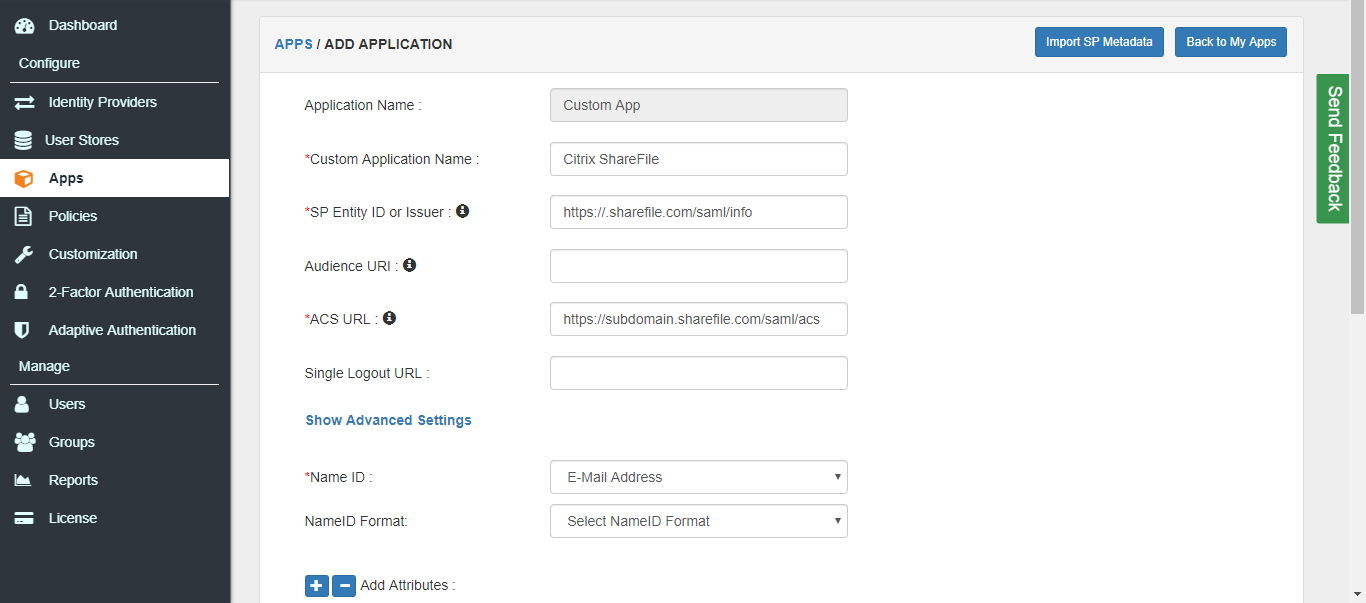The height and width of the screenshot is (603, 1366).
Task: Click the Adaptive Authentication shield icon
Action: point(22,330)
